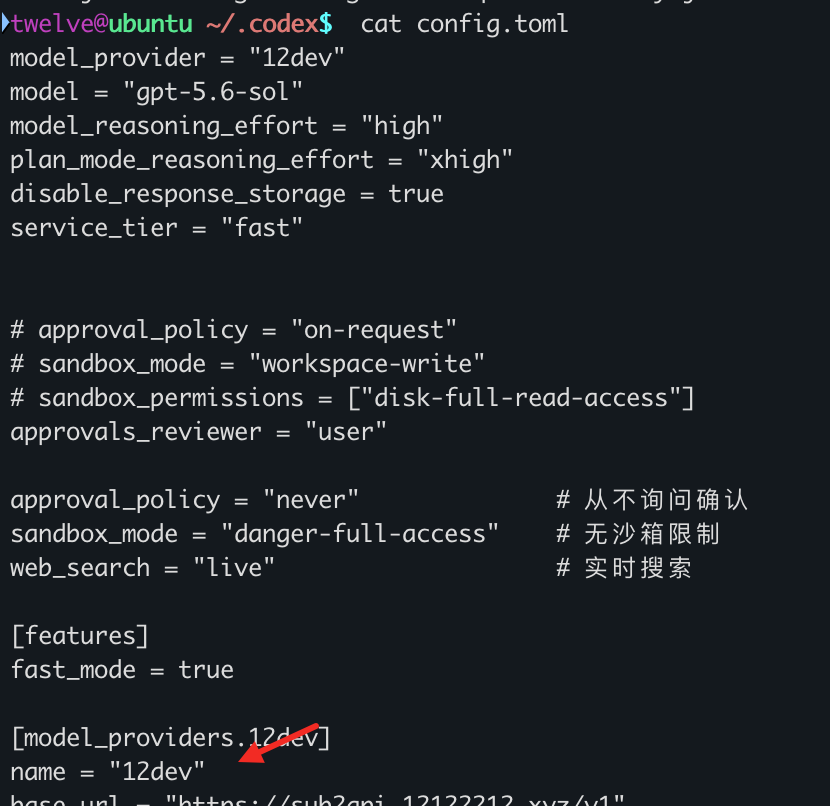Screen dimensions: 830x806
Task: Click the cat config.toml command text
Action: pyautogui.click(x=464, y=25)
